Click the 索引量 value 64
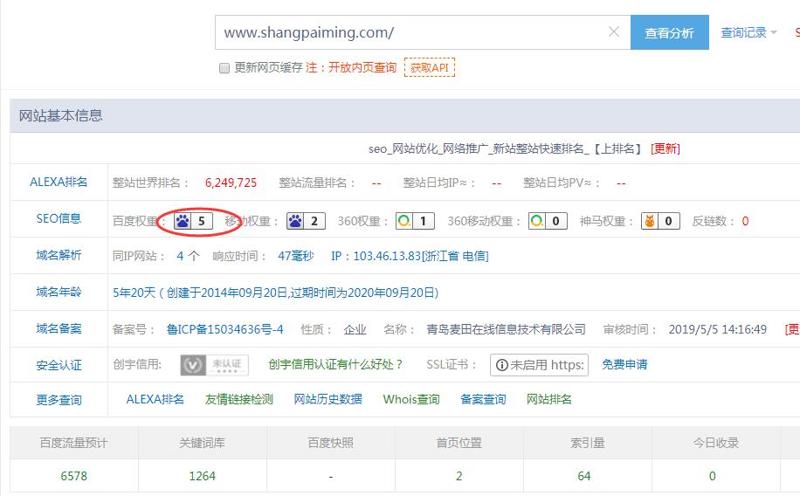The image size is (800, 496). coord(584,476)
